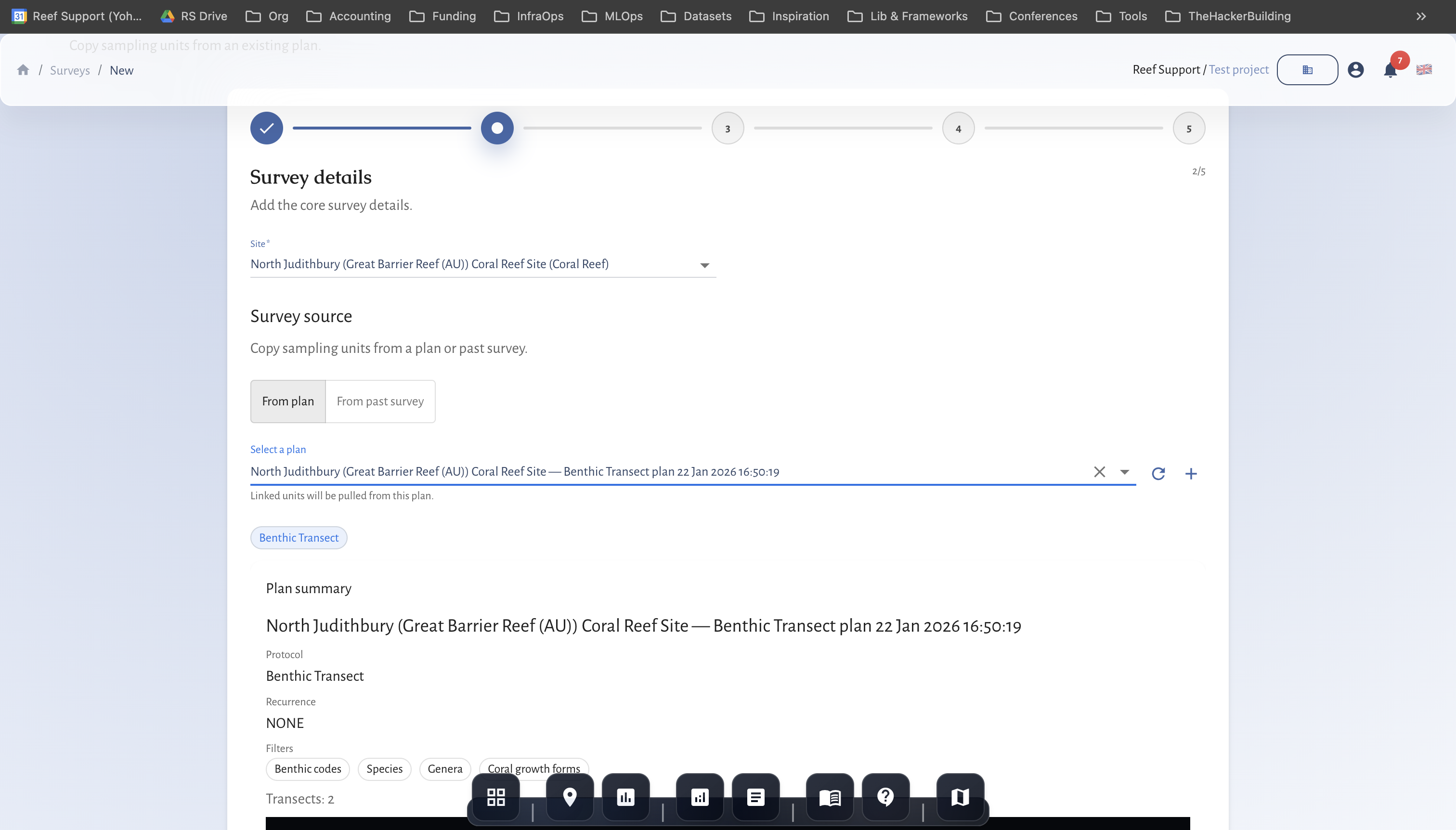Viewport: 1456px width, 830px height.
Task: Open the Accounting bookmarks folder
Action: (348, 16)
